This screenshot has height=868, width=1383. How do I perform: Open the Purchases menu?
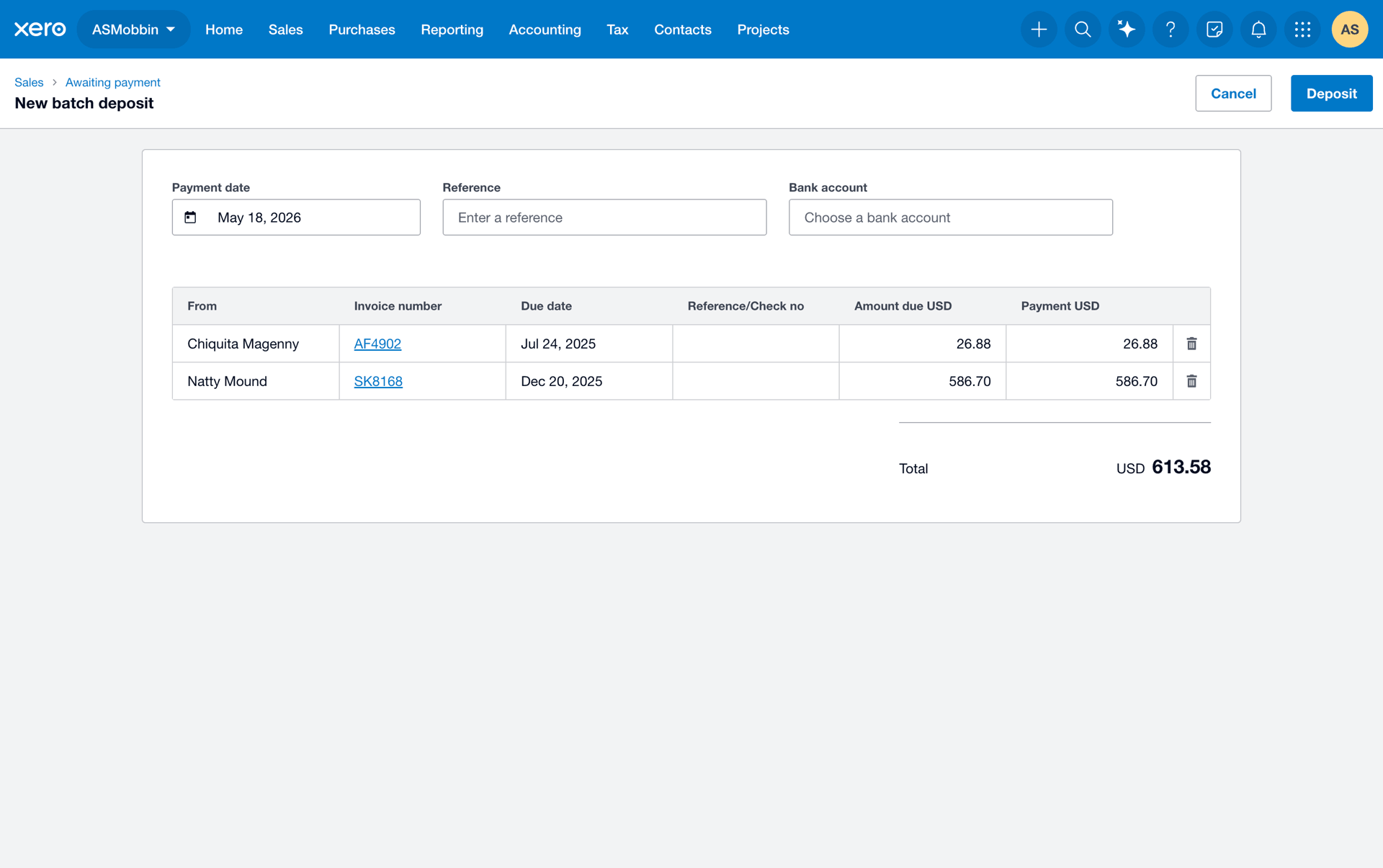point(362,30)
